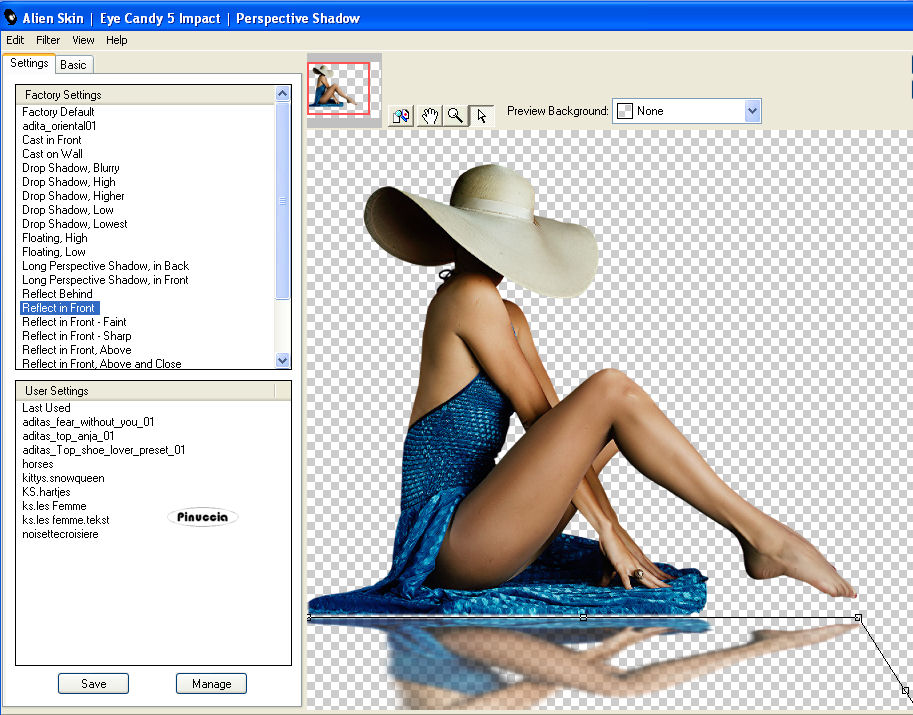
Task: Select the adita_oriental01 preset
Action: click(x=59, y=126)
